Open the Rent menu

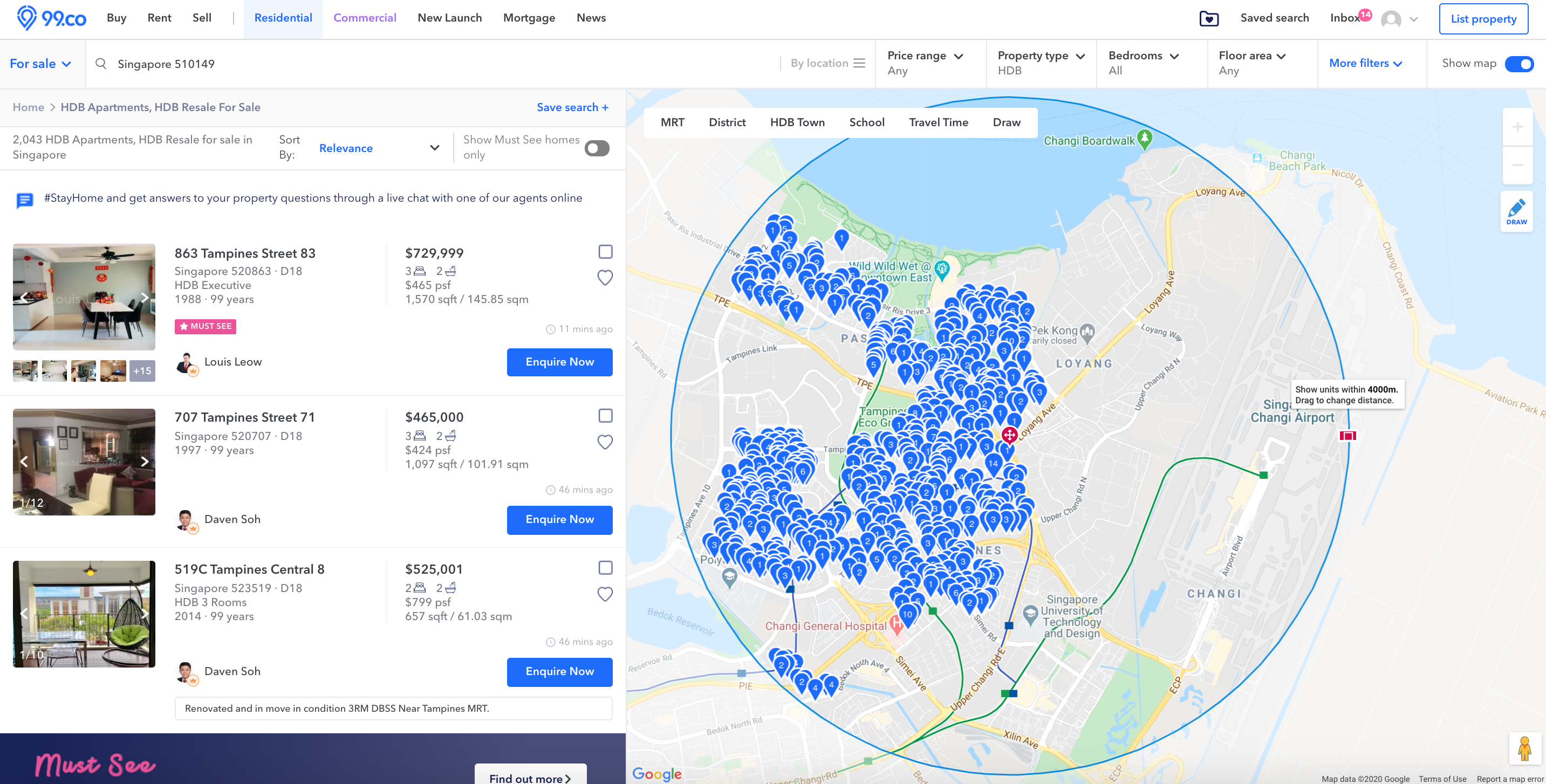coord(159,18)
